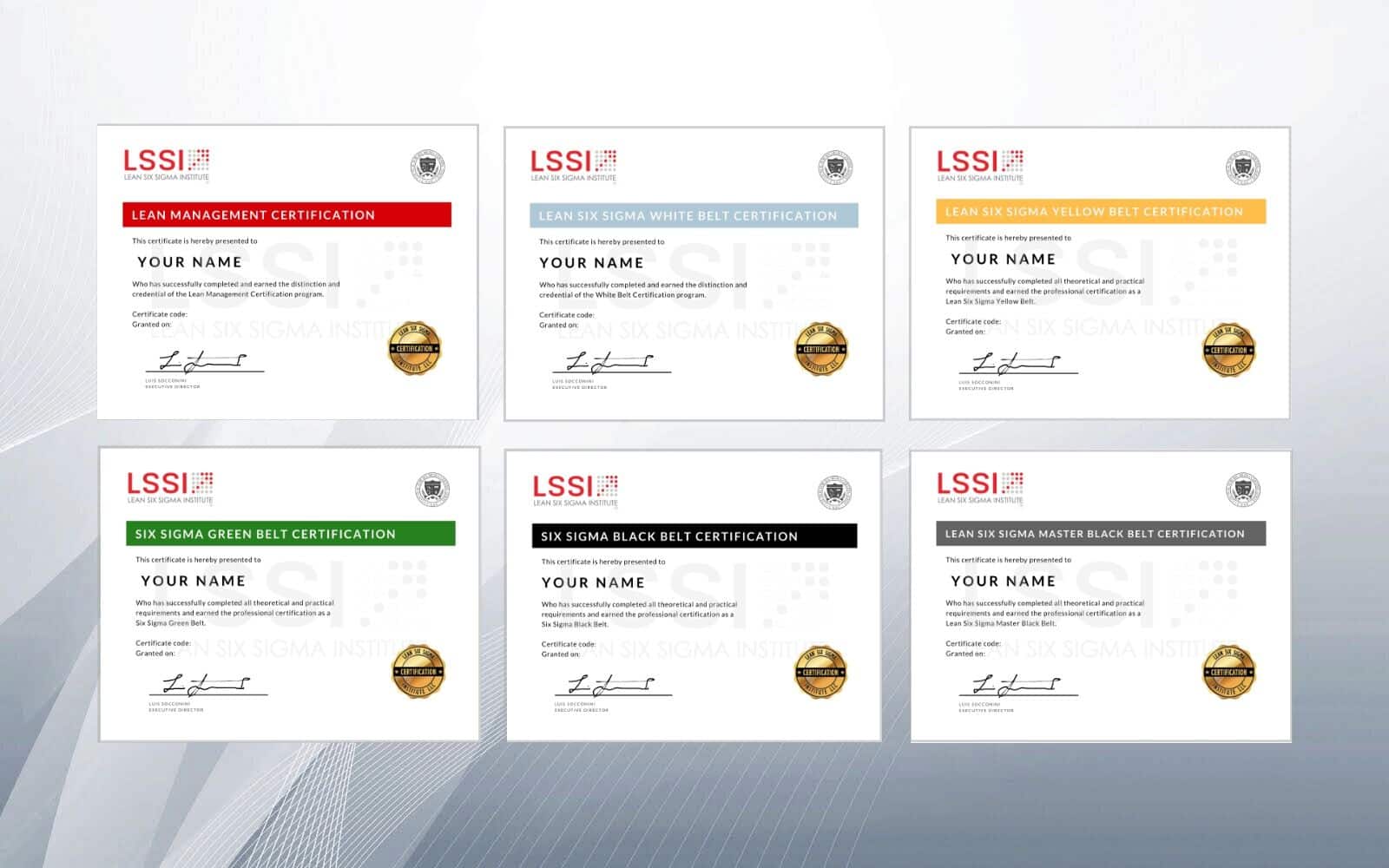Click the gold seal on Lean Management certificate
1389x868 pixels.
(x=414, y=348)
